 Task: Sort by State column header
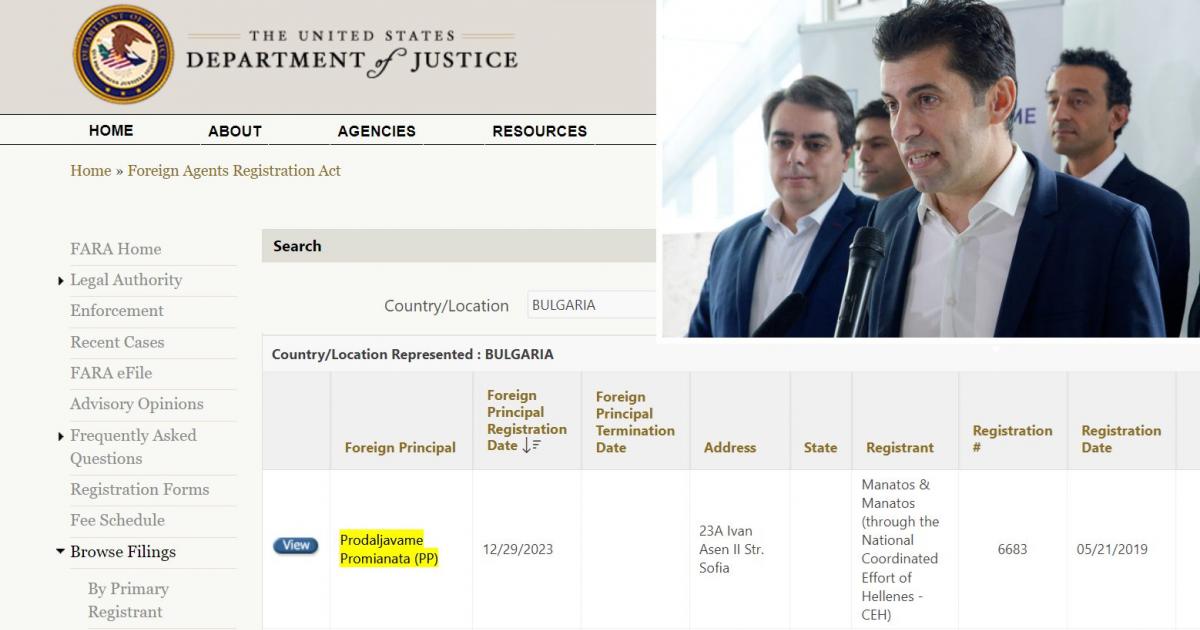click(821, 447)
